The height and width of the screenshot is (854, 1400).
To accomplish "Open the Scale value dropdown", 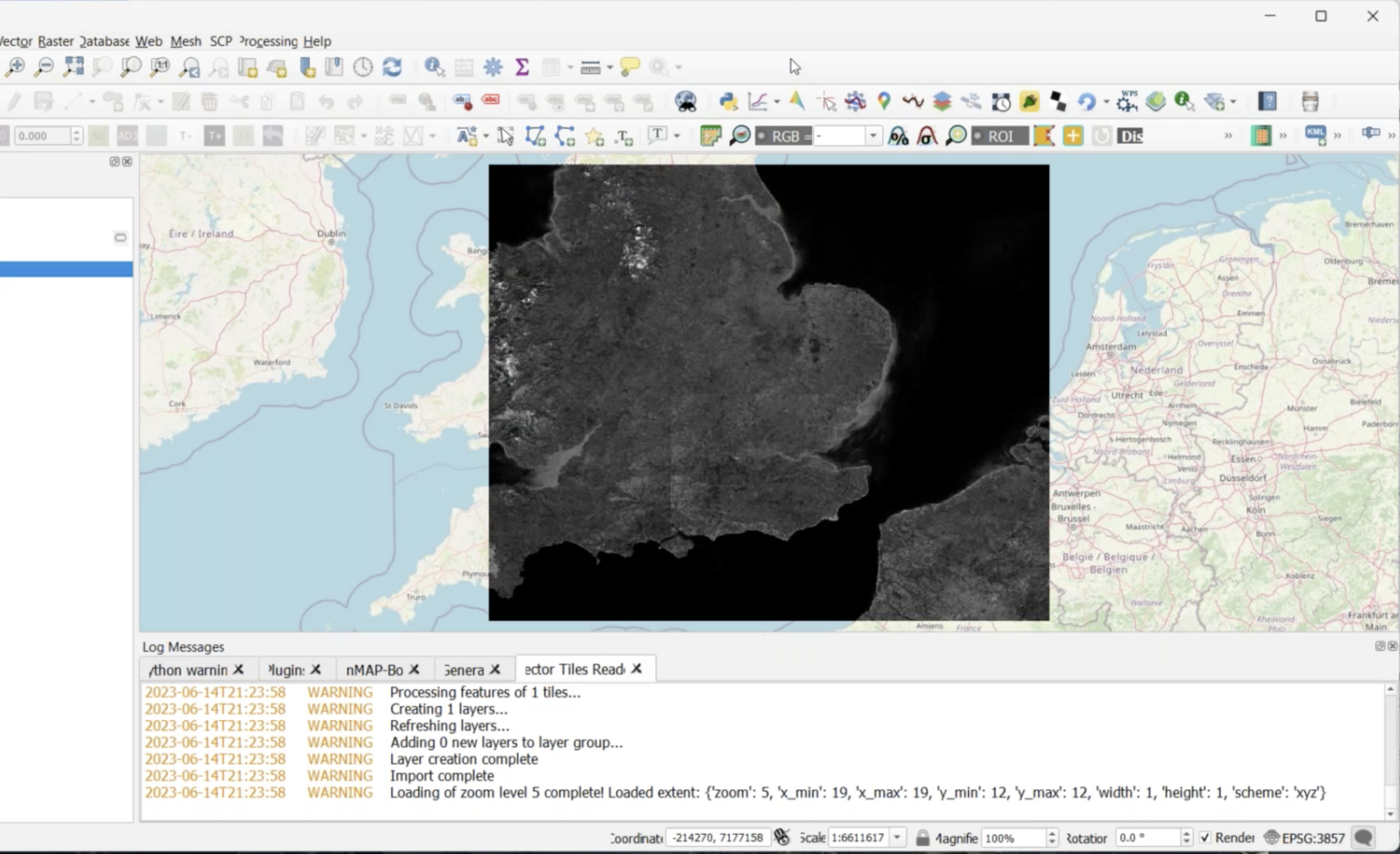I will (x=897, y=837).
